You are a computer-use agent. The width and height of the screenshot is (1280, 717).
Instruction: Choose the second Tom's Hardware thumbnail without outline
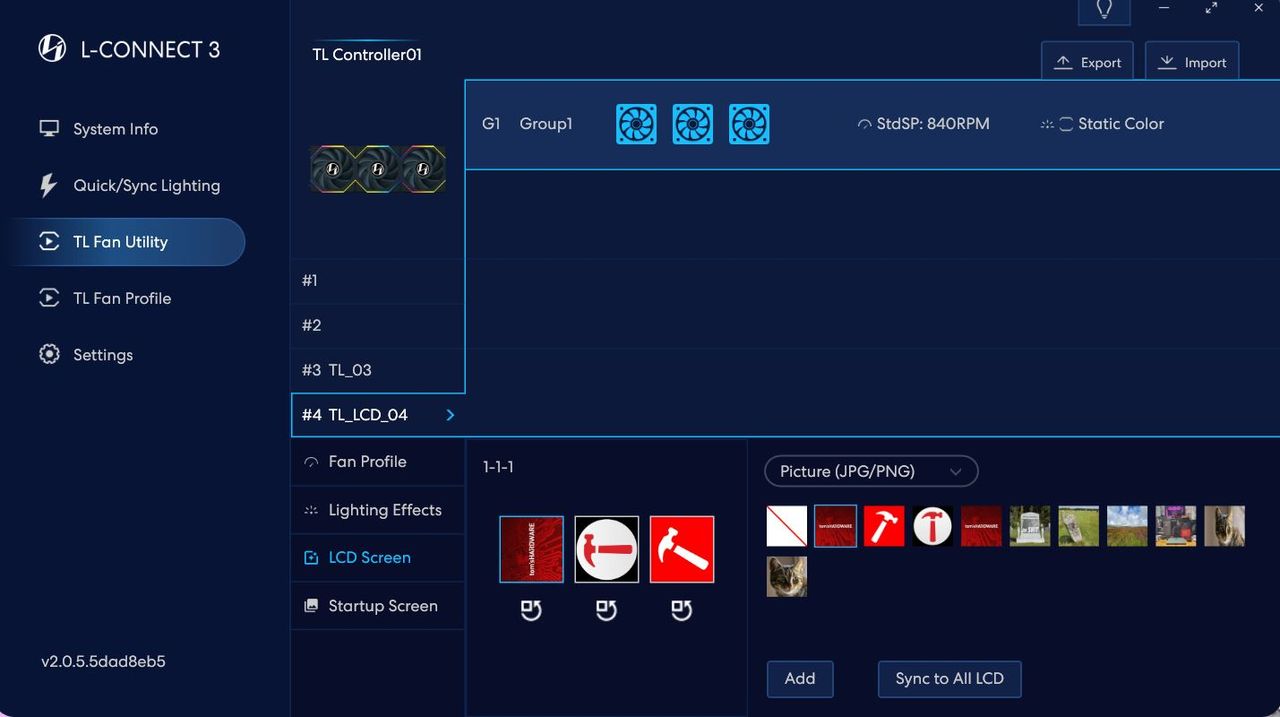981,526
